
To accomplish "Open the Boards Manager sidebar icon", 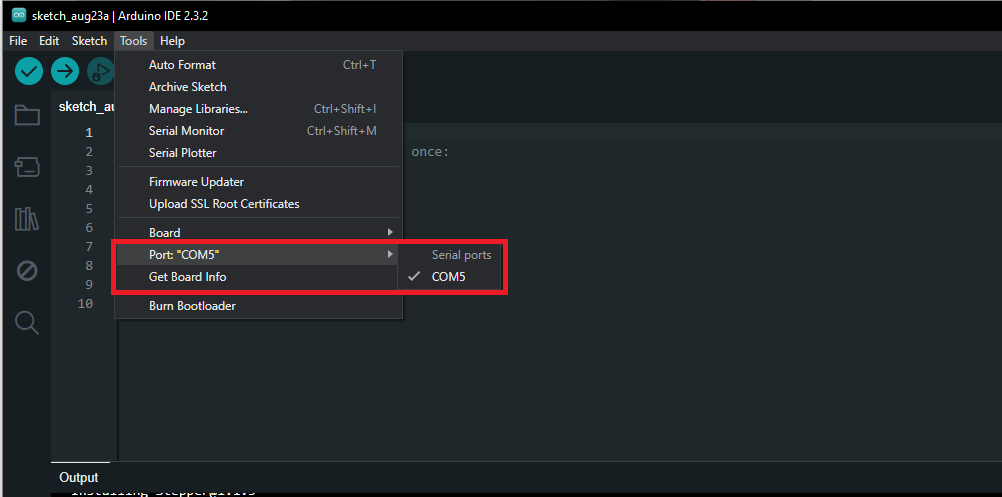I will [27, 167].
